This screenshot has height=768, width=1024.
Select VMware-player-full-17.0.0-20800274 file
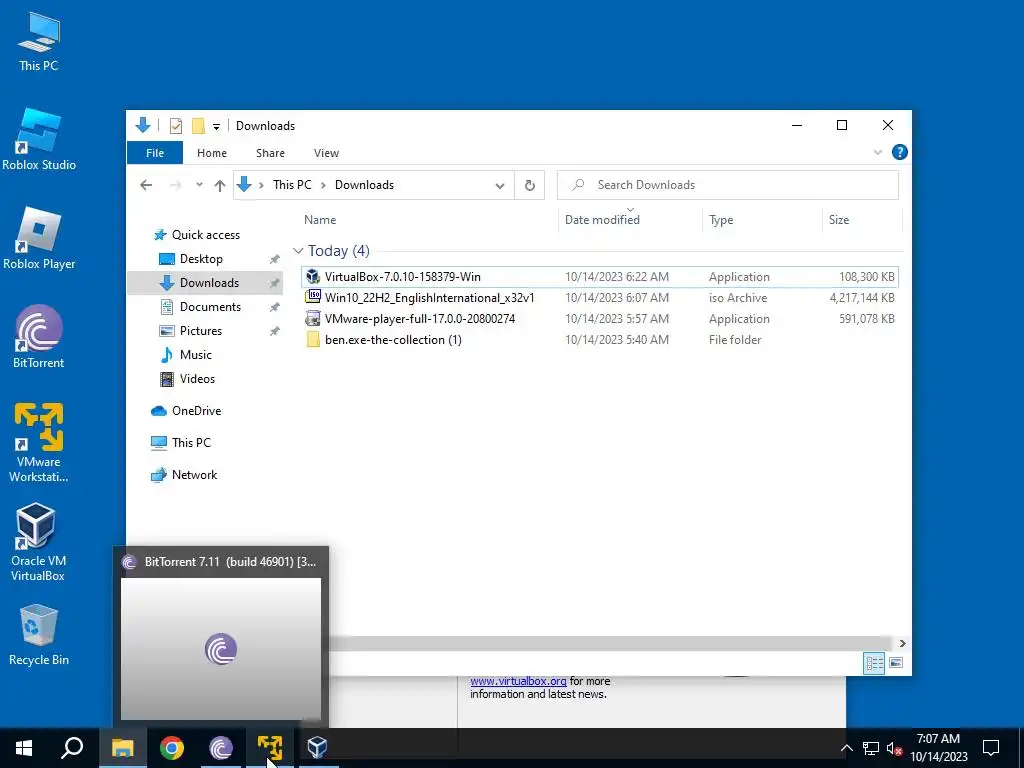click(x=600, y=319)
